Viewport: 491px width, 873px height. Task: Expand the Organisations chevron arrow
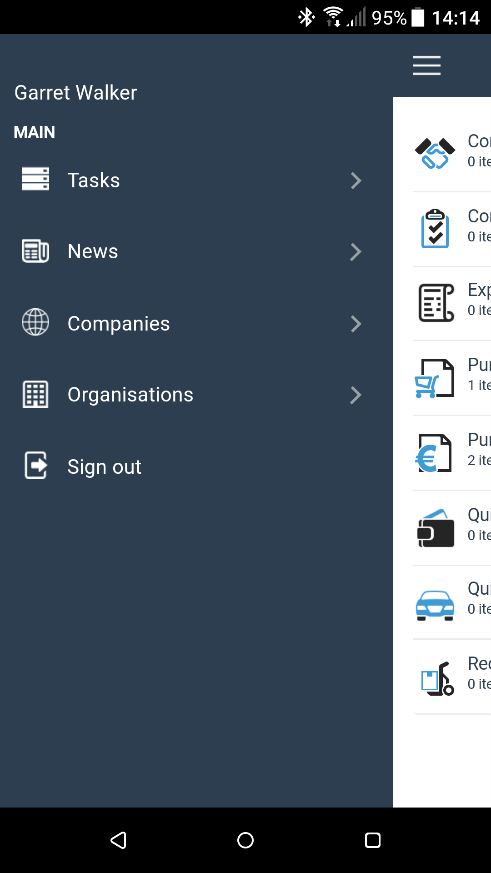(x=356, y=395)
